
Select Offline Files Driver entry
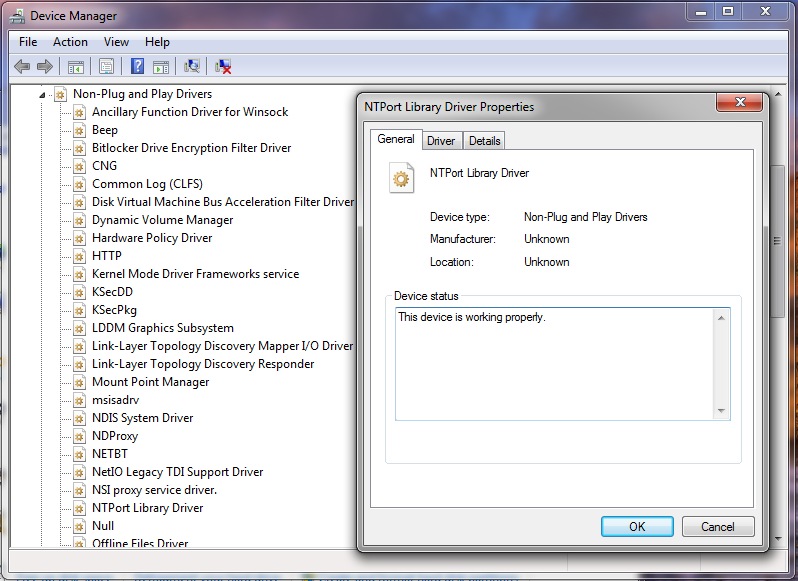[x=140, y=543]
